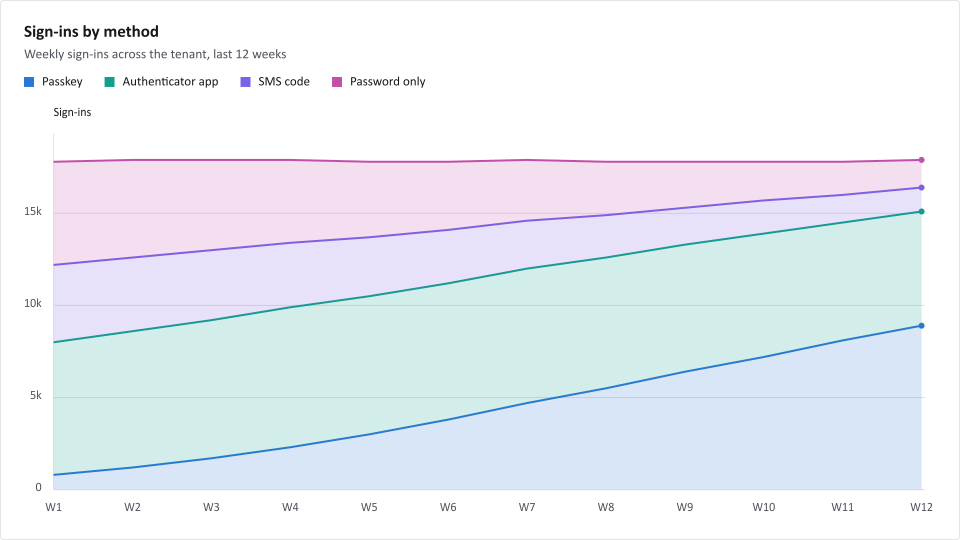Click the subtitle Weekly sign-ins across the tenant

156,54
